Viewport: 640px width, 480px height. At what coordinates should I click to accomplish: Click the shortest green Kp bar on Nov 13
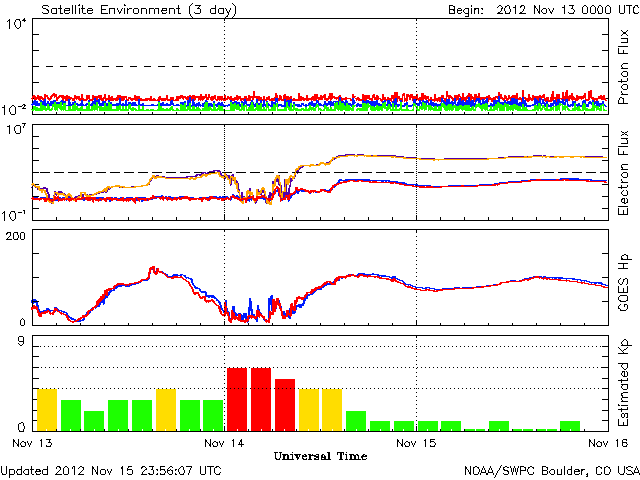94,421
